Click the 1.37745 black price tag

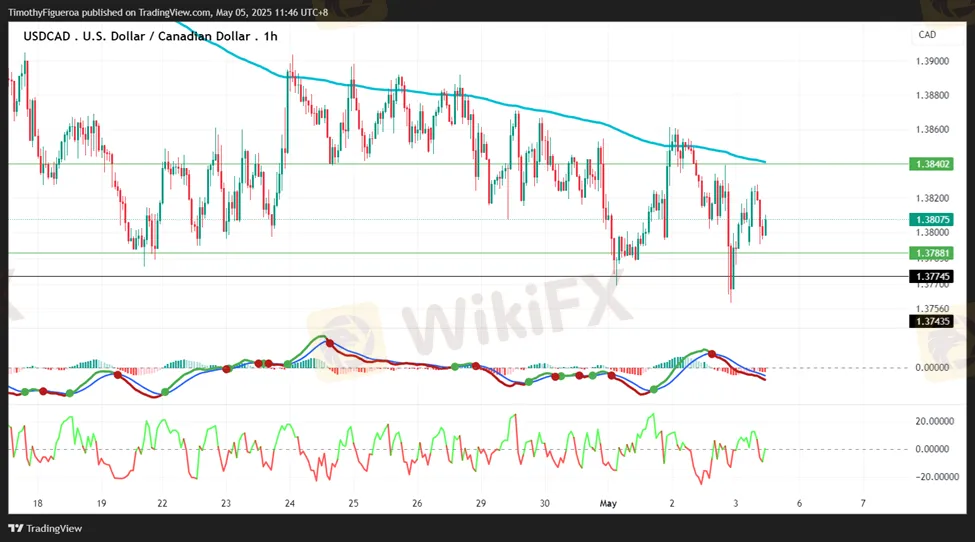[x=930, y=276]
